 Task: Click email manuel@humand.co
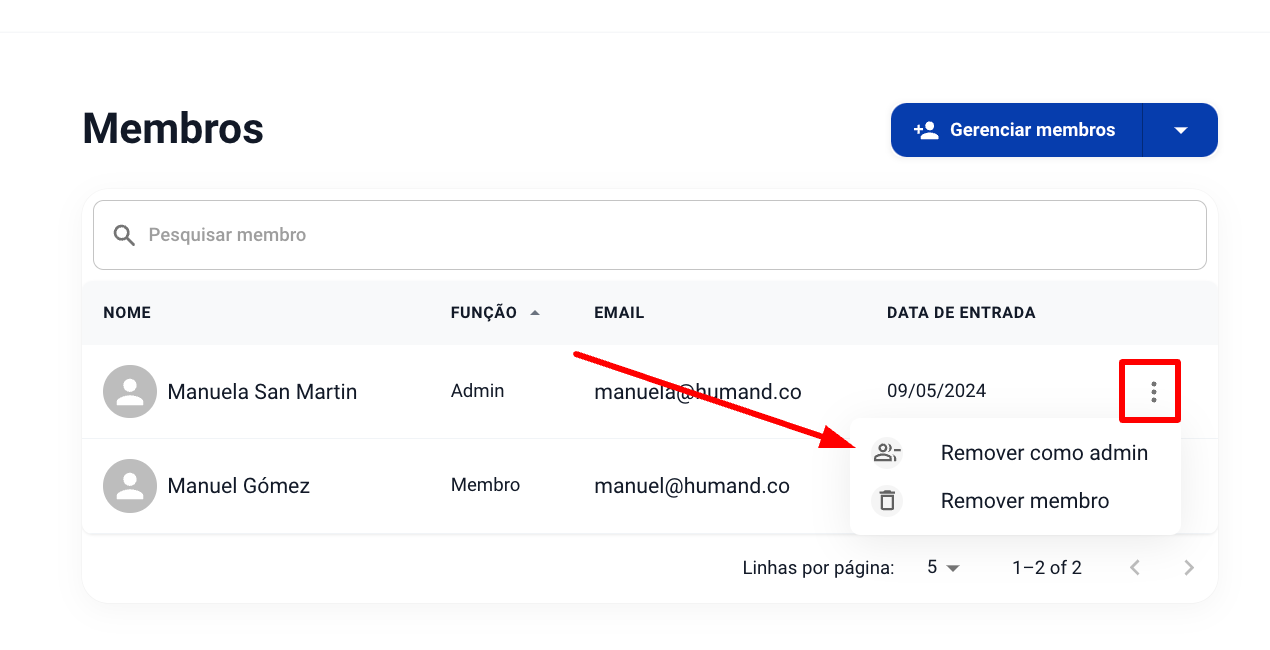pyautogui.click(x=692, y=486)
